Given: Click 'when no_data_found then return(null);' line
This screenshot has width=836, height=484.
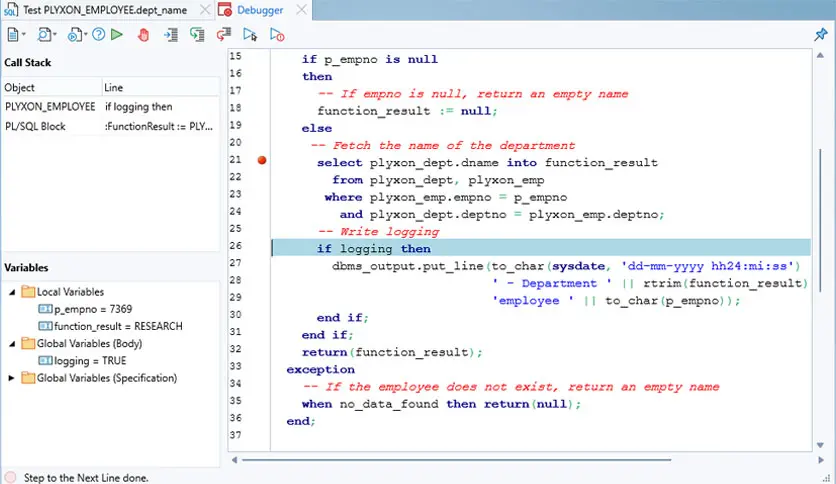Looking at the screenshot, I should 441,404.
